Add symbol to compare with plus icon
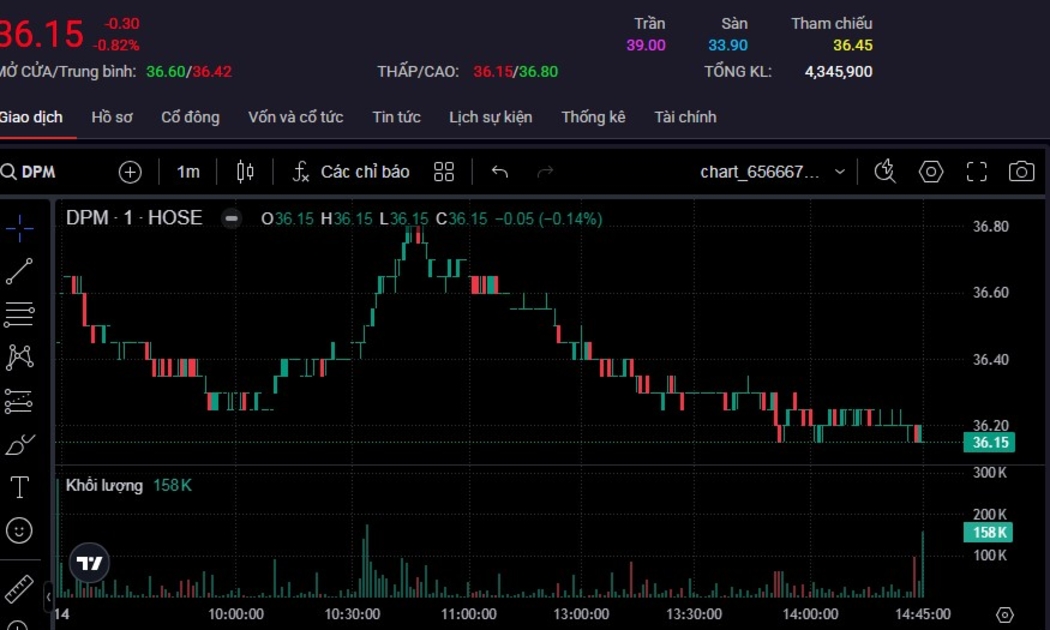Viewport: 1050px width, 630px height. 130,172
